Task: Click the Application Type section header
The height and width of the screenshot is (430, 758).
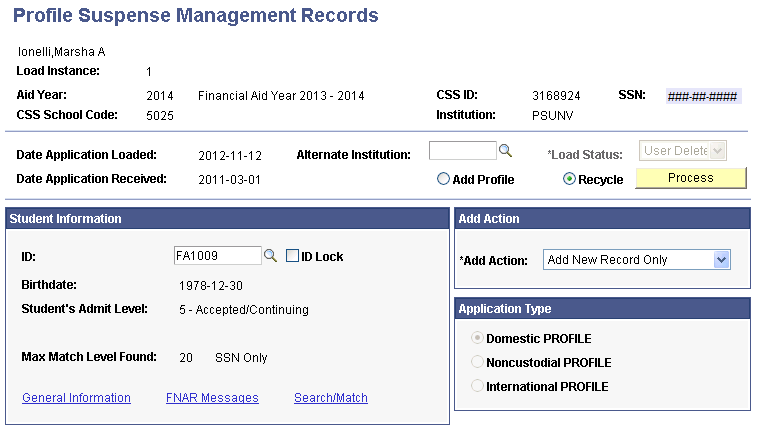Action: 602,309
